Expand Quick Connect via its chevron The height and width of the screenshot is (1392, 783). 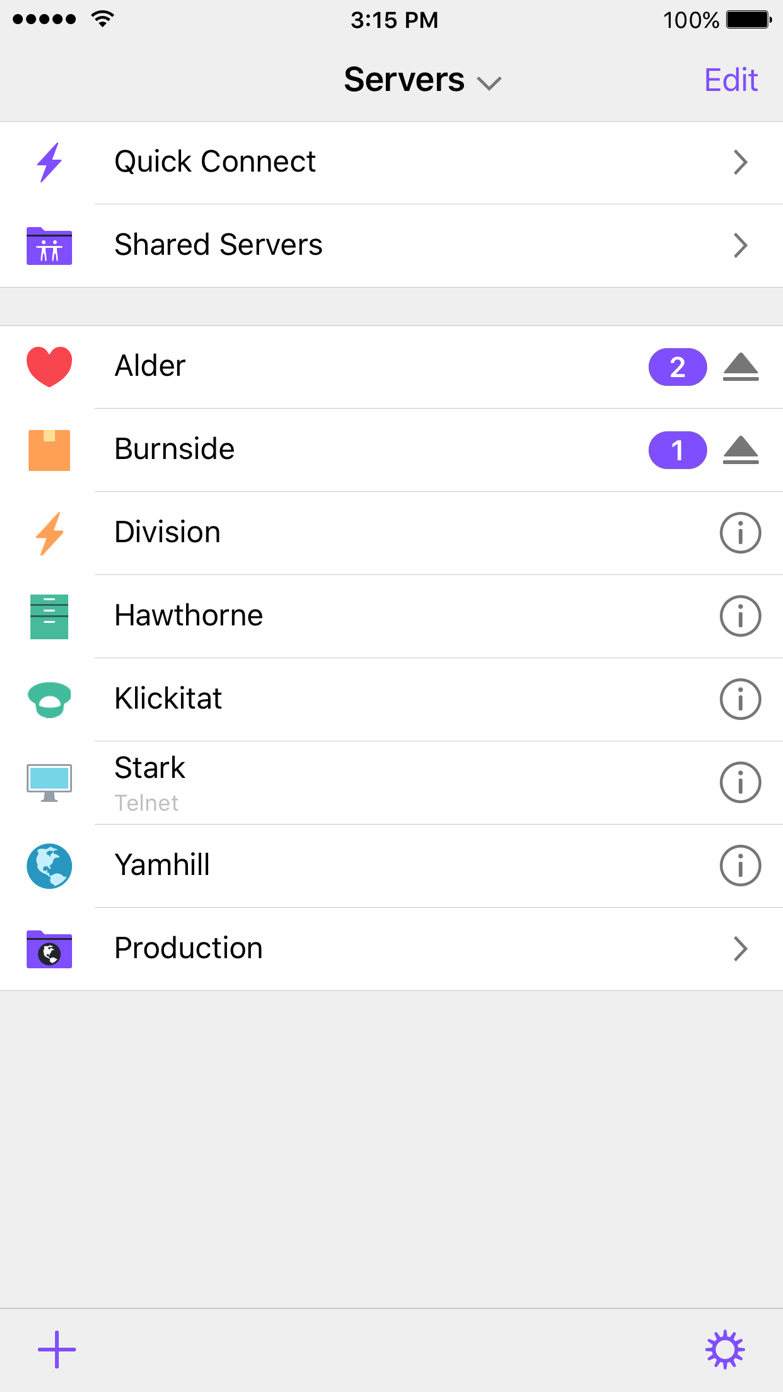pos(740,162)
